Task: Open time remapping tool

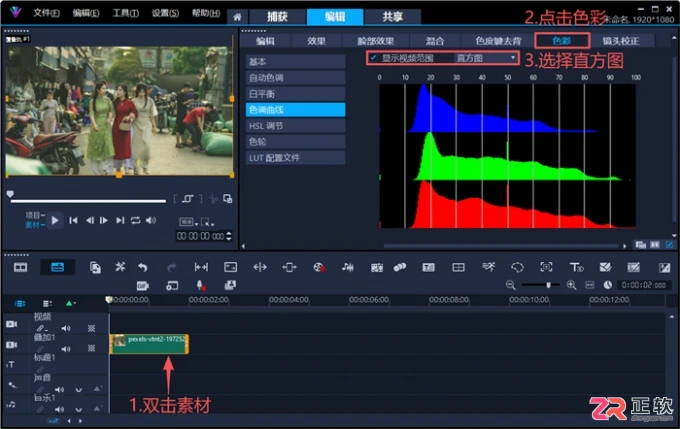Action: click(x=488, y=267)
